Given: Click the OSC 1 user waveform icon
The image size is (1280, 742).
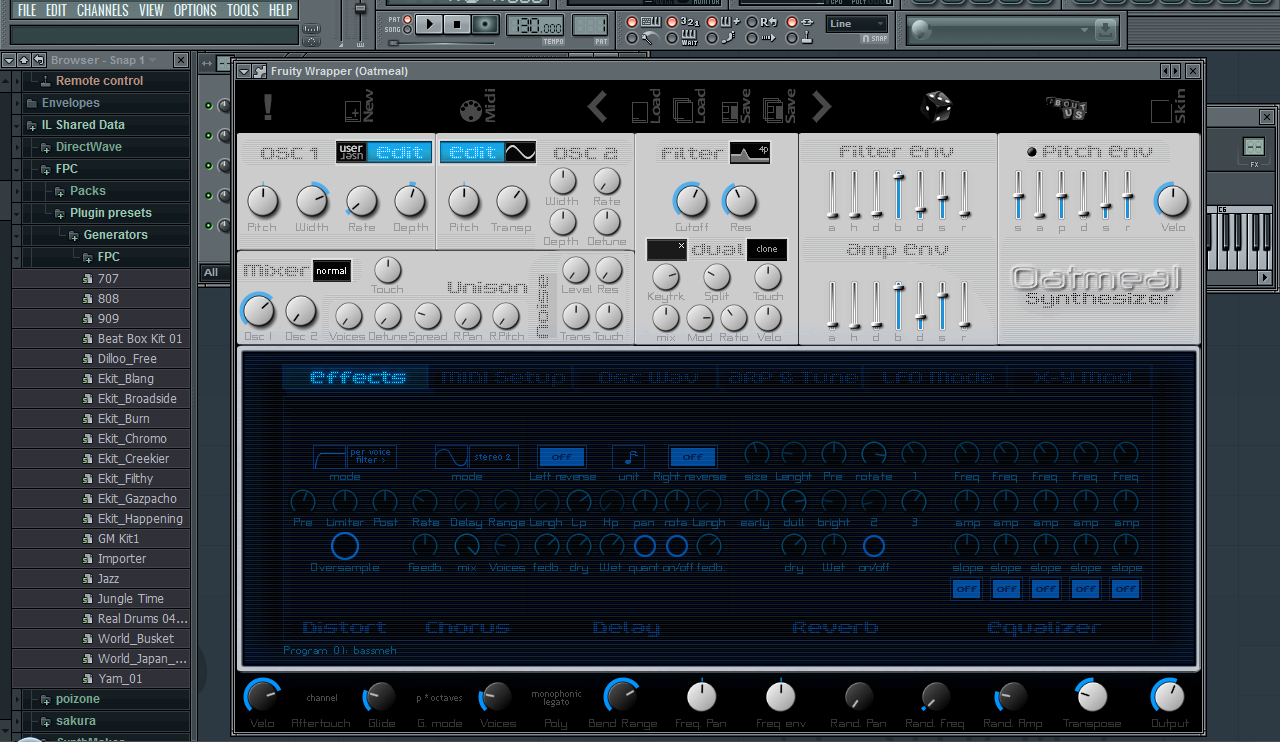Looking at the screenshot, I should click(x=351, y=152).
